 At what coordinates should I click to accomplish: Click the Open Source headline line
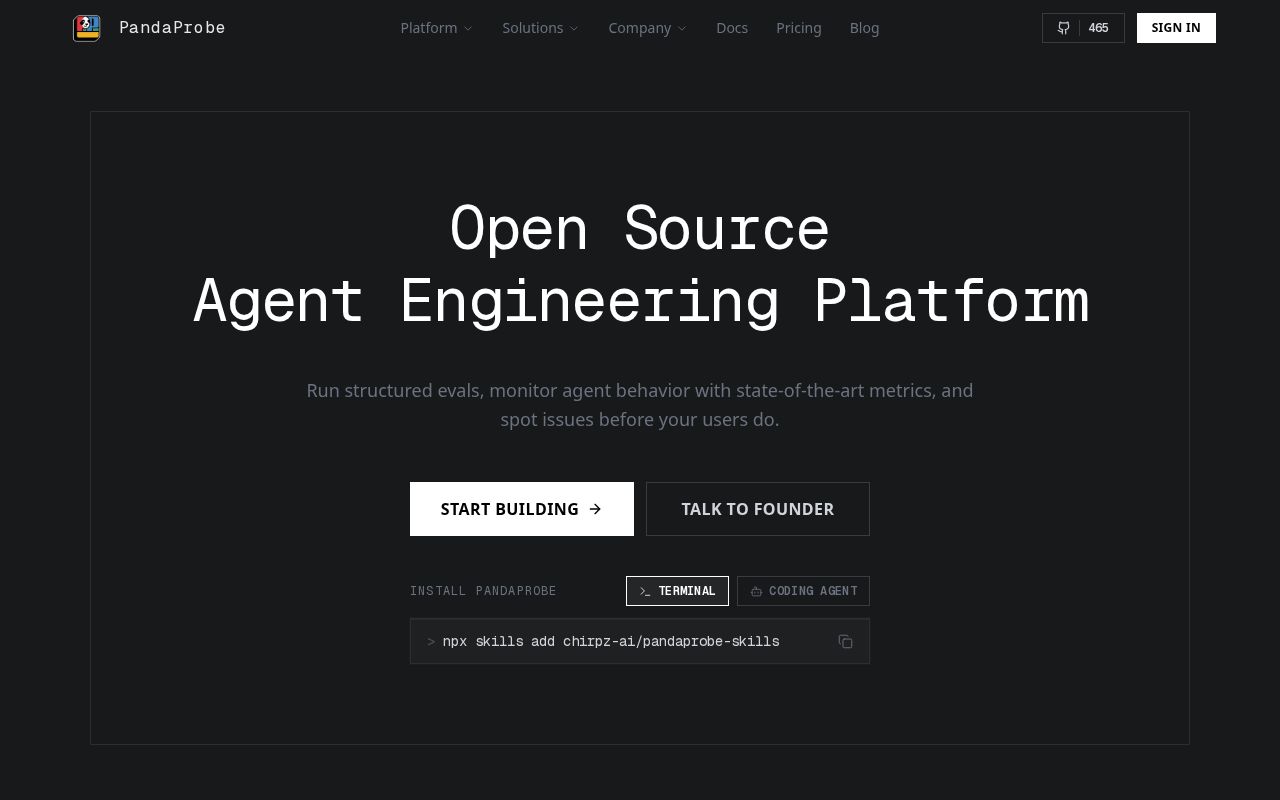(640, 229)
